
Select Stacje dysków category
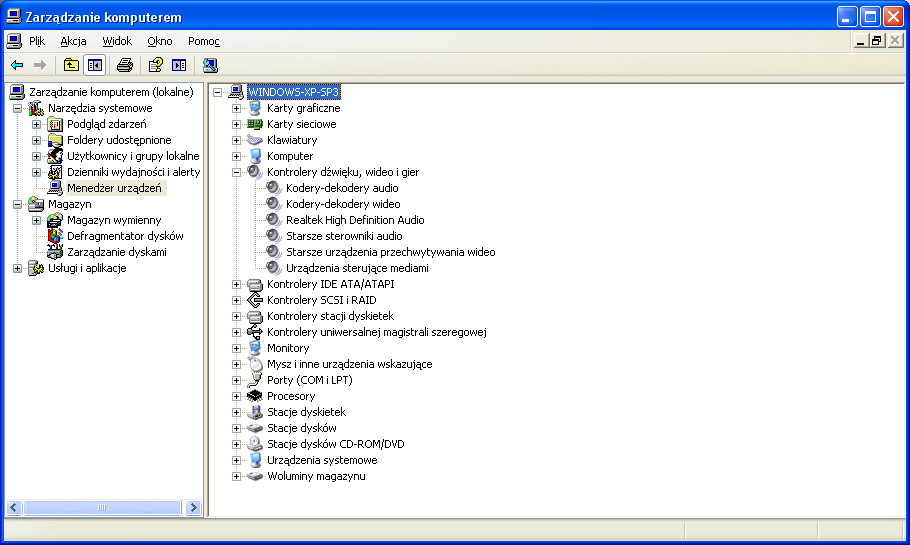[x=302, y=428]
